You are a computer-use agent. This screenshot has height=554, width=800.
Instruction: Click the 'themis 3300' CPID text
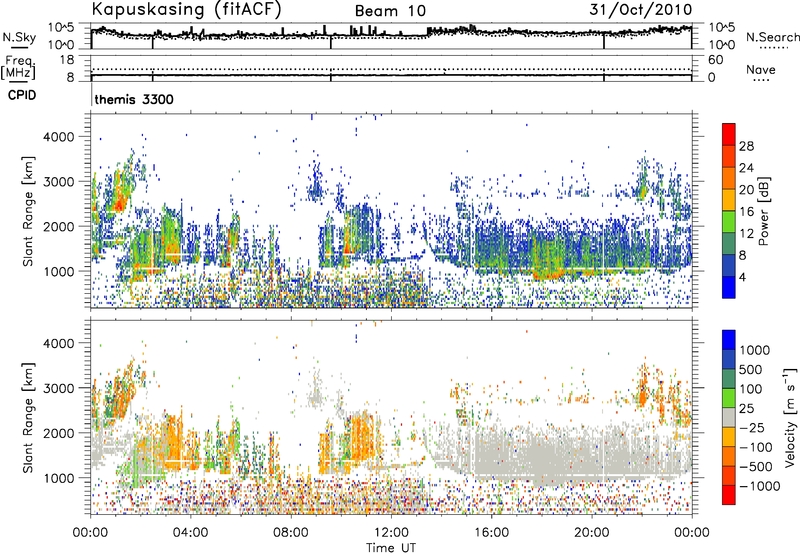tap(134, 99)
